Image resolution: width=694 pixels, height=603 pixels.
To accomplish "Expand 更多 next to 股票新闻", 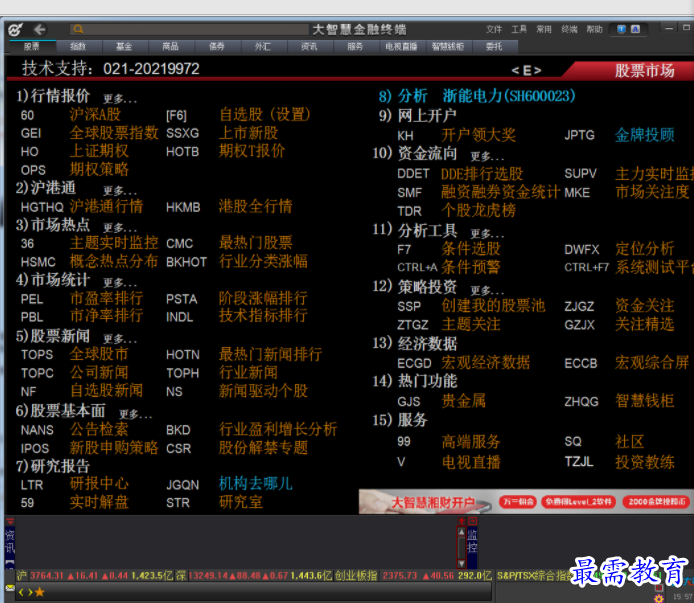I will [120, 339].
